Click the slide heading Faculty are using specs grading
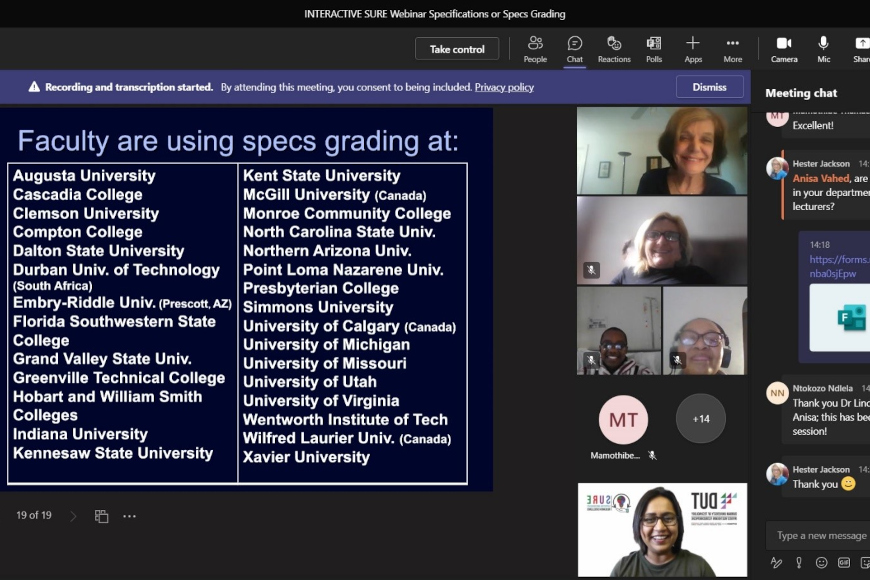The image size is (870, 580). (238, 141)
